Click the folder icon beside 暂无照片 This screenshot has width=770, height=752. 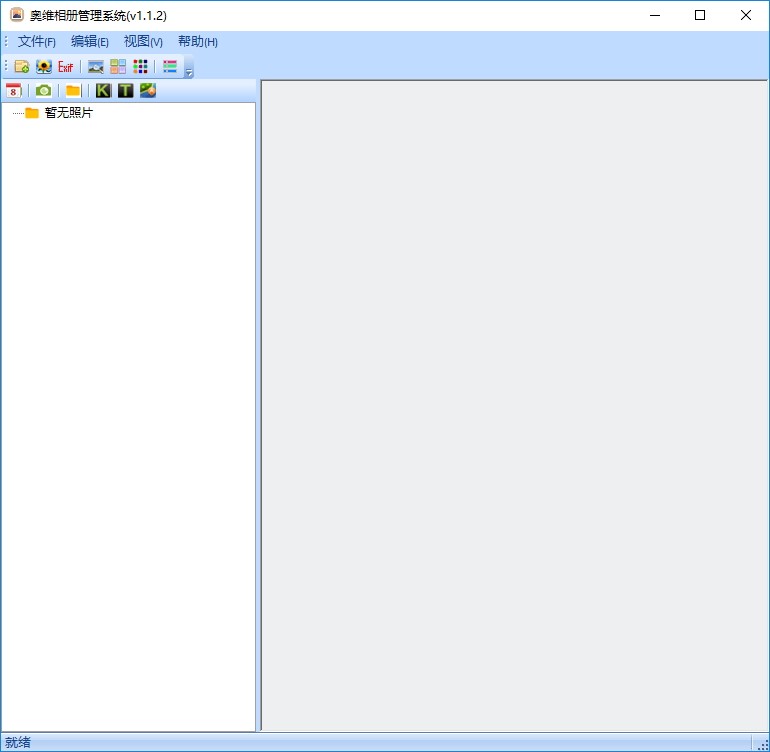click(x=32, y=113)
